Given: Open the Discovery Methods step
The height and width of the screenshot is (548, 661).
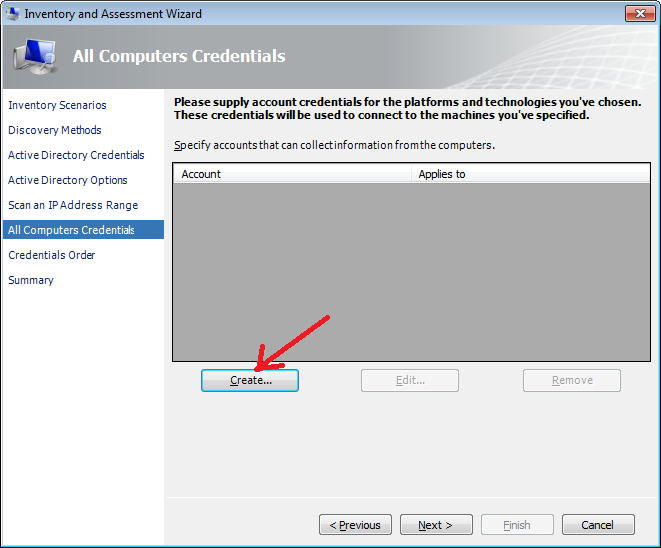Looking at the screenshot, I should tap(55, 130).
